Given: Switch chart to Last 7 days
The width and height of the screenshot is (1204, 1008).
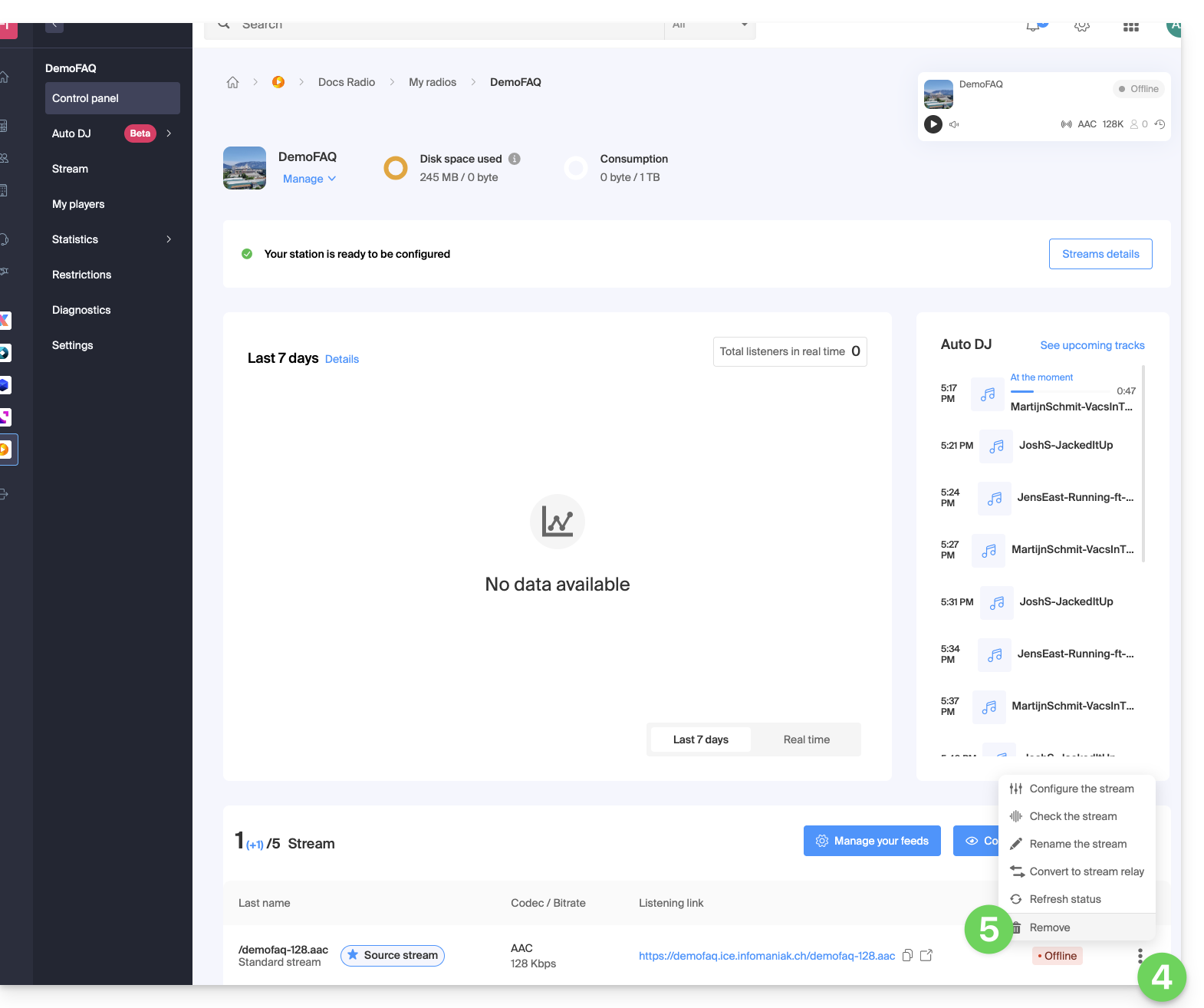Looking at the screenshot, I should point(700,740).
